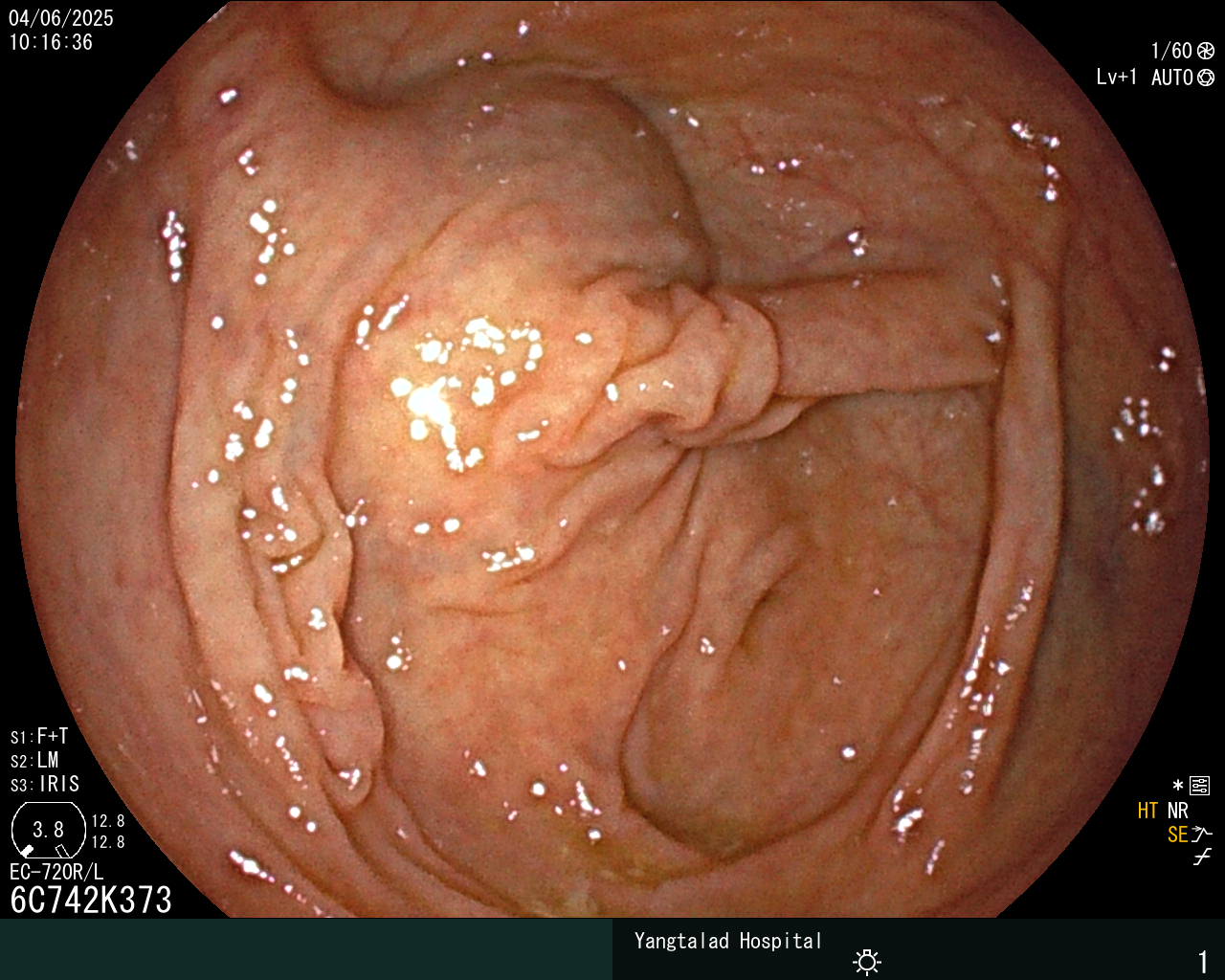Click the yellow HT indicator
Viewport: 1225px width, 980px height.
pos(1148,811)
